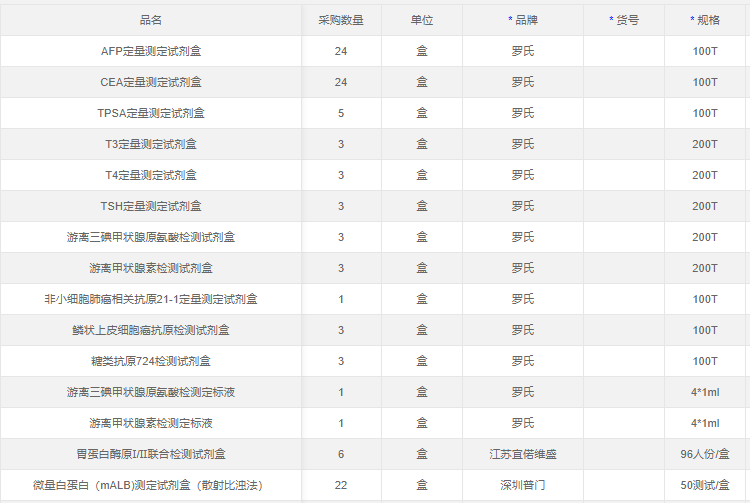Screen dimensions: 750x503
Task: Click the TPSA定量测定试剂盒 item
Action: pos(150,113)
